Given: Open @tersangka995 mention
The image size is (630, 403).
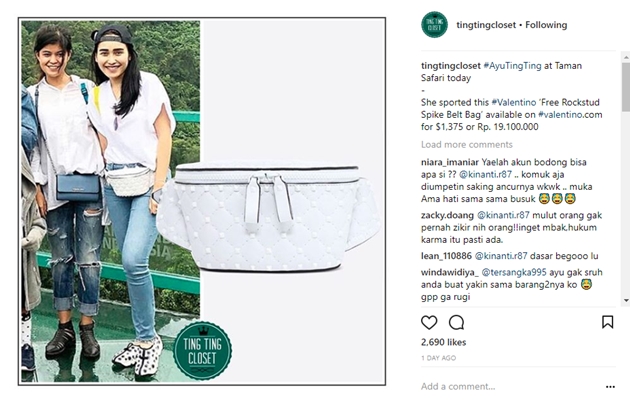Looking at the screenshot, I should 514,272.
